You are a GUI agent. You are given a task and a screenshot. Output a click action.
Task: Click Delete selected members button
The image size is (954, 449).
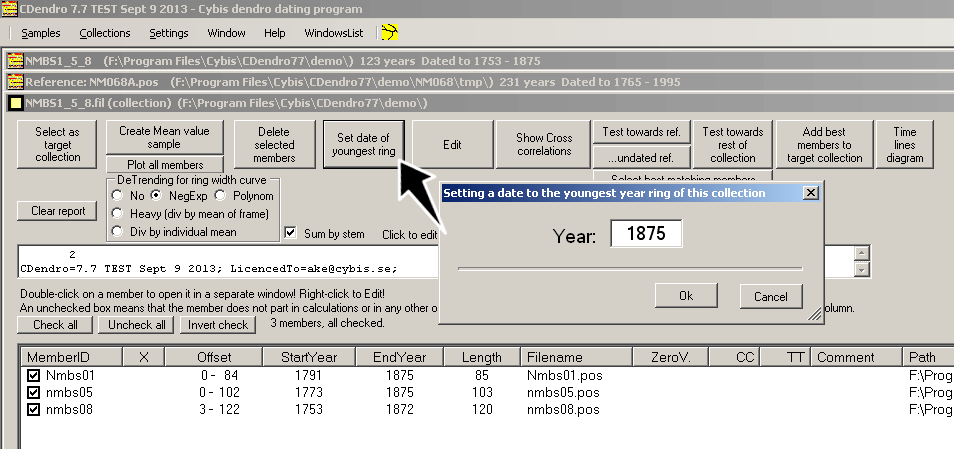coord(274,145)
